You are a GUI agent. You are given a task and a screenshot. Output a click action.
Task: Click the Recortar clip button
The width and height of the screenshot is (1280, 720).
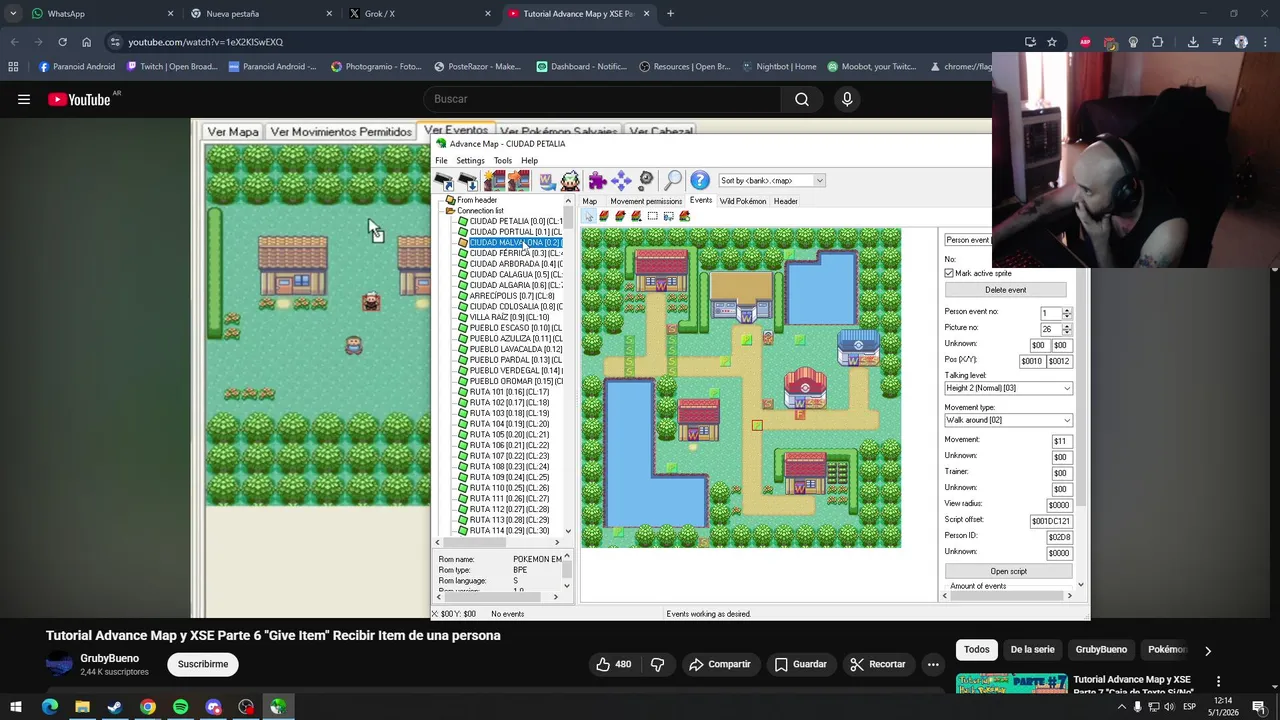pos(877,664)
